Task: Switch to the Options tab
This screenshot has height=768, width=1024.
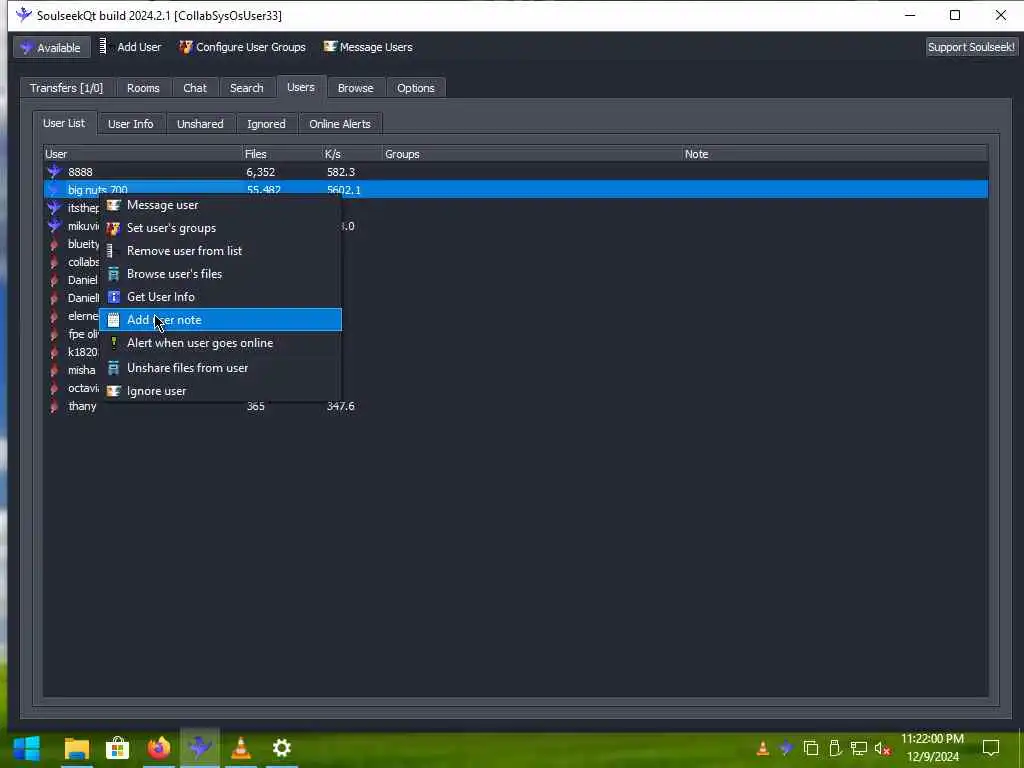Action: tap(416, 88)
